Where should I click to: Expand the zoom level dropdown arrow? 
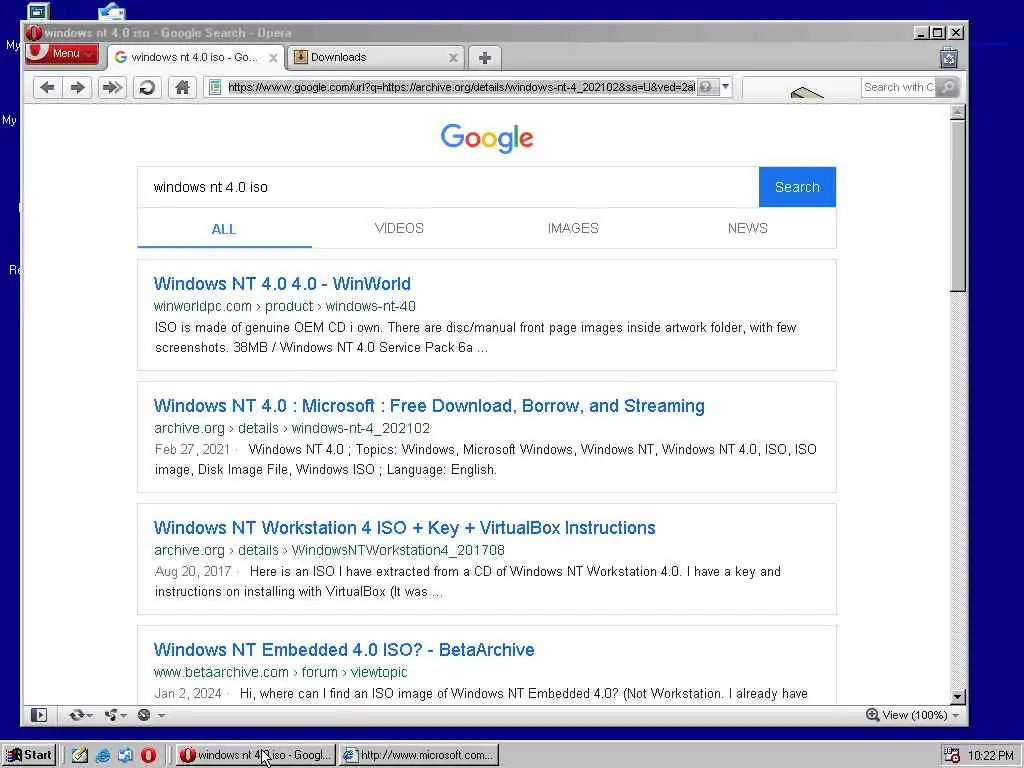click(x=955, y=716)
